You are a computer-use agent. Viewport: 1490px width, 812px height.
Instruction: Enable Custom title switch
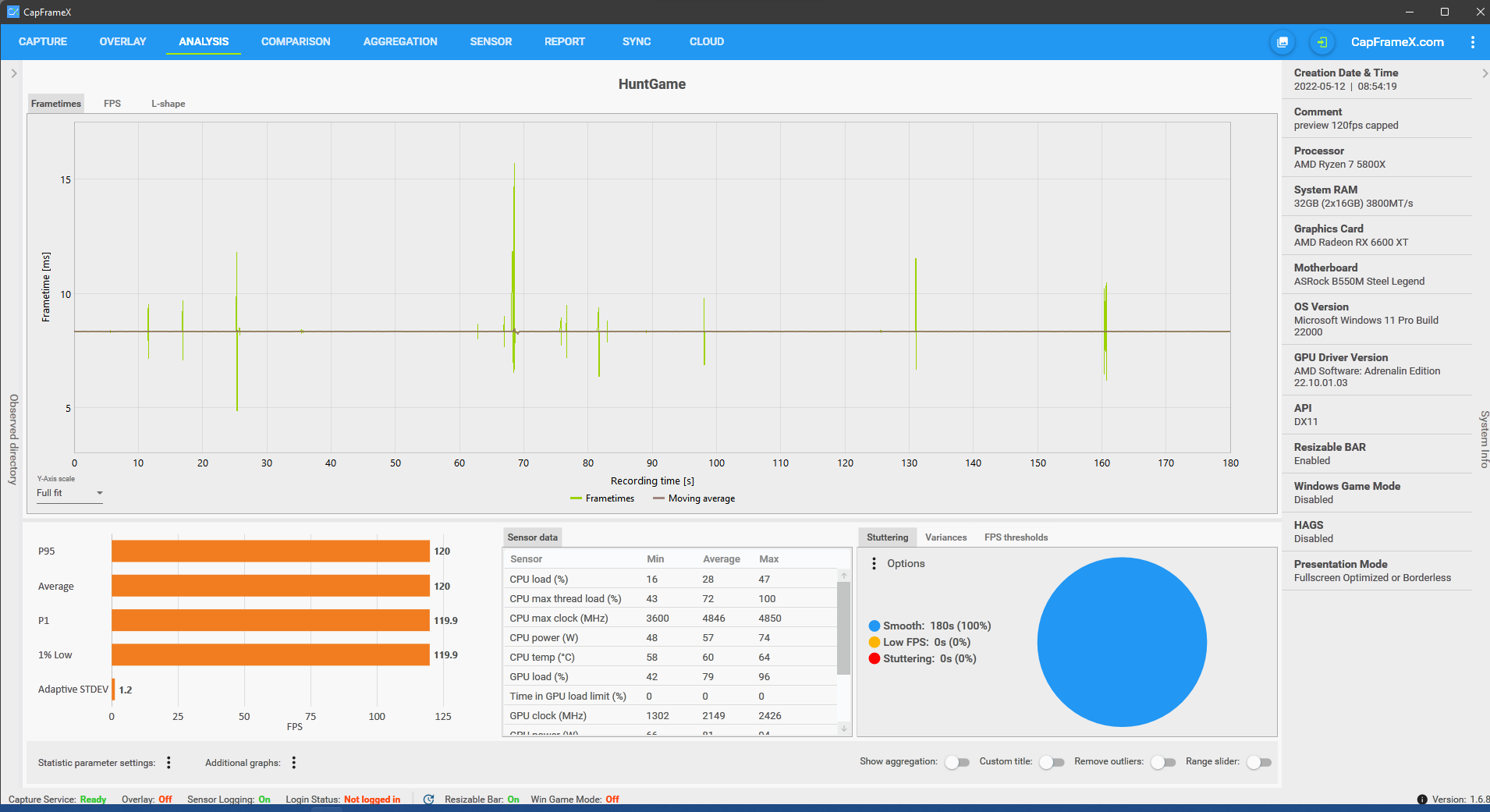(x=1052, y=762)
